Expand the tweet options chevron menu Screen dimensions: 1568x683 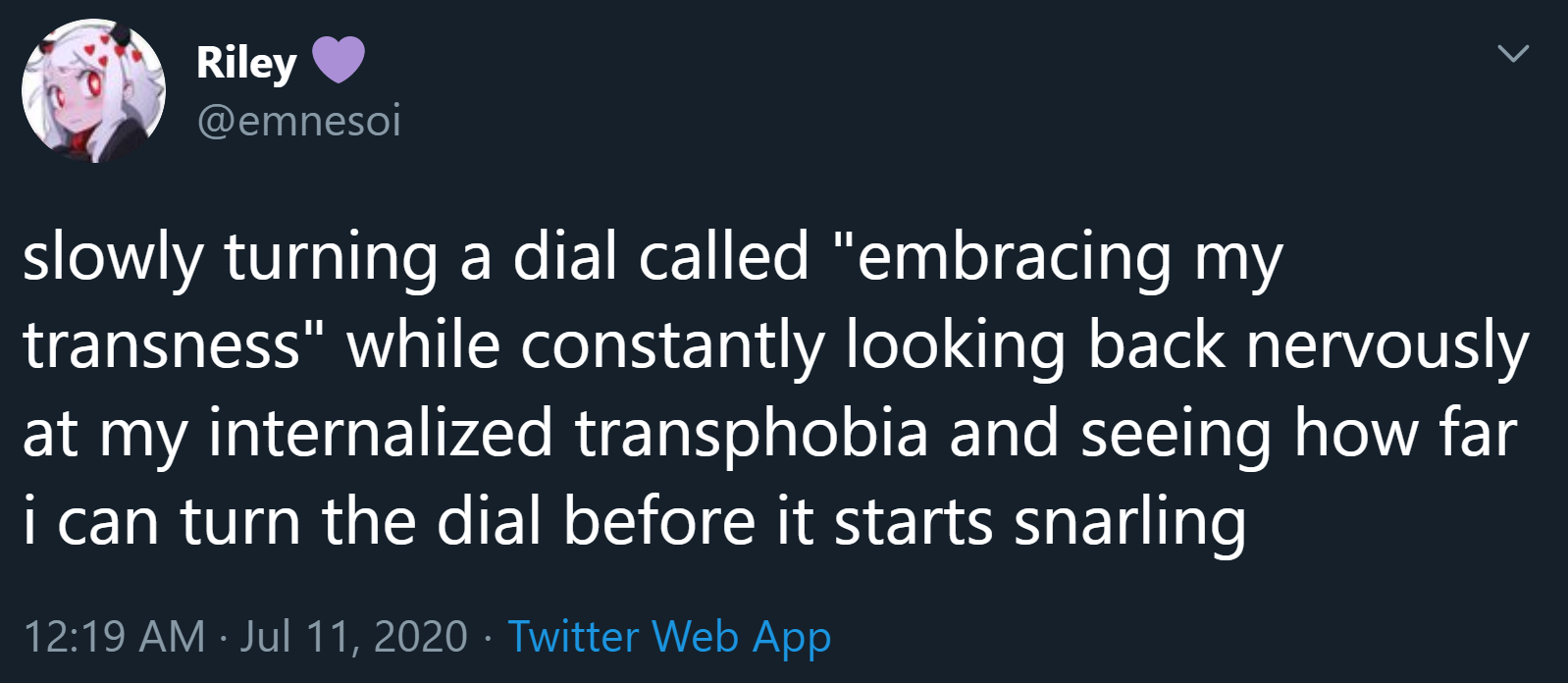click(1513, 53)
